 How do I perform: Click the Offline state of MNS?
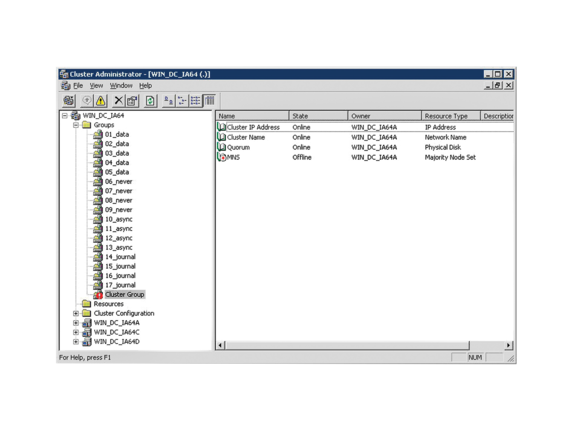[302, 157]
